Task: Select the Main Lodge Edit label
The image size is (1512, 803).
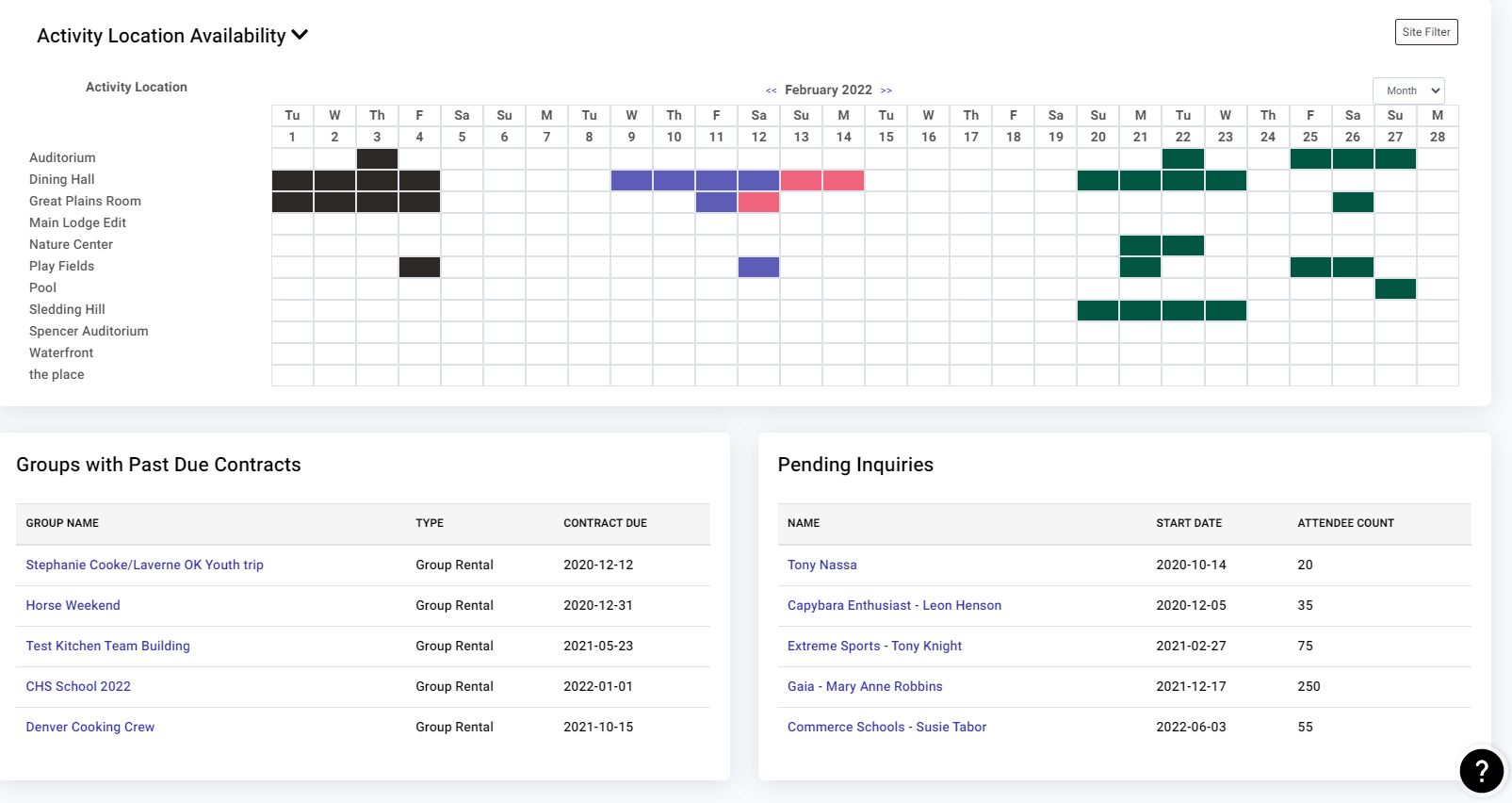Action: (x=77, y=222)
